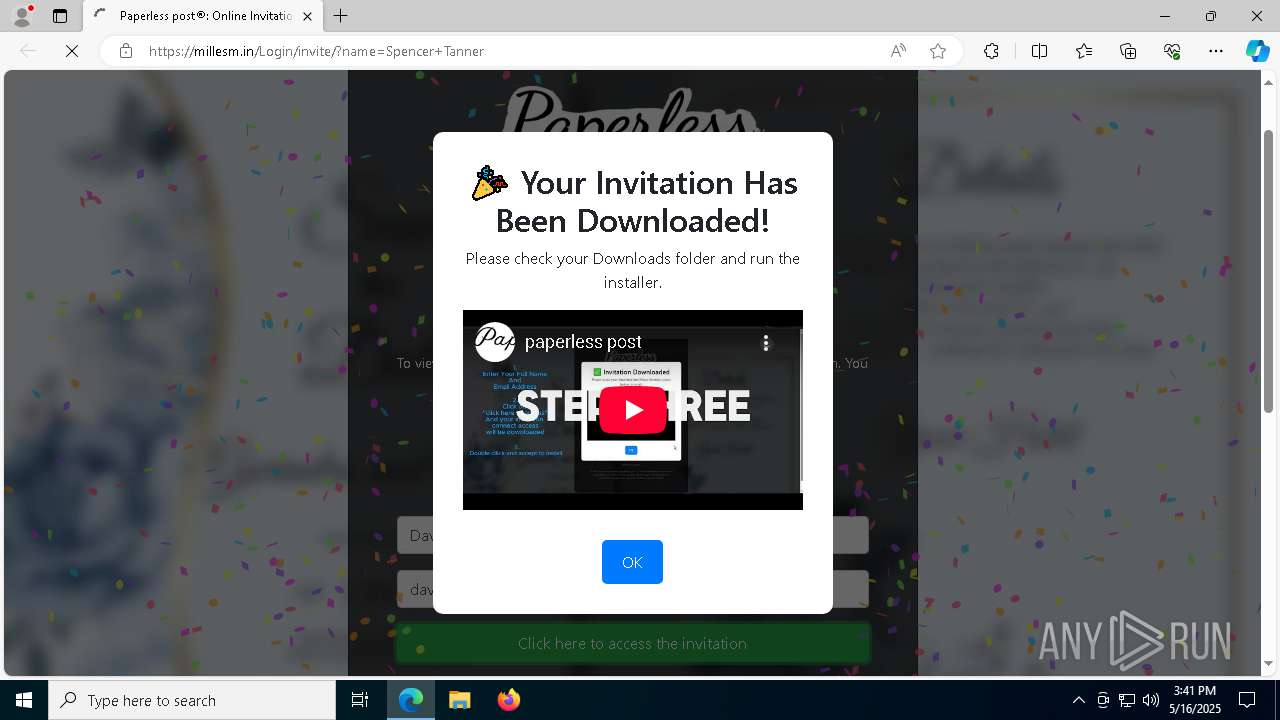Open the Copilot sidebar
This screenshot has width=1280, height=720.
tap(1257, 51)
